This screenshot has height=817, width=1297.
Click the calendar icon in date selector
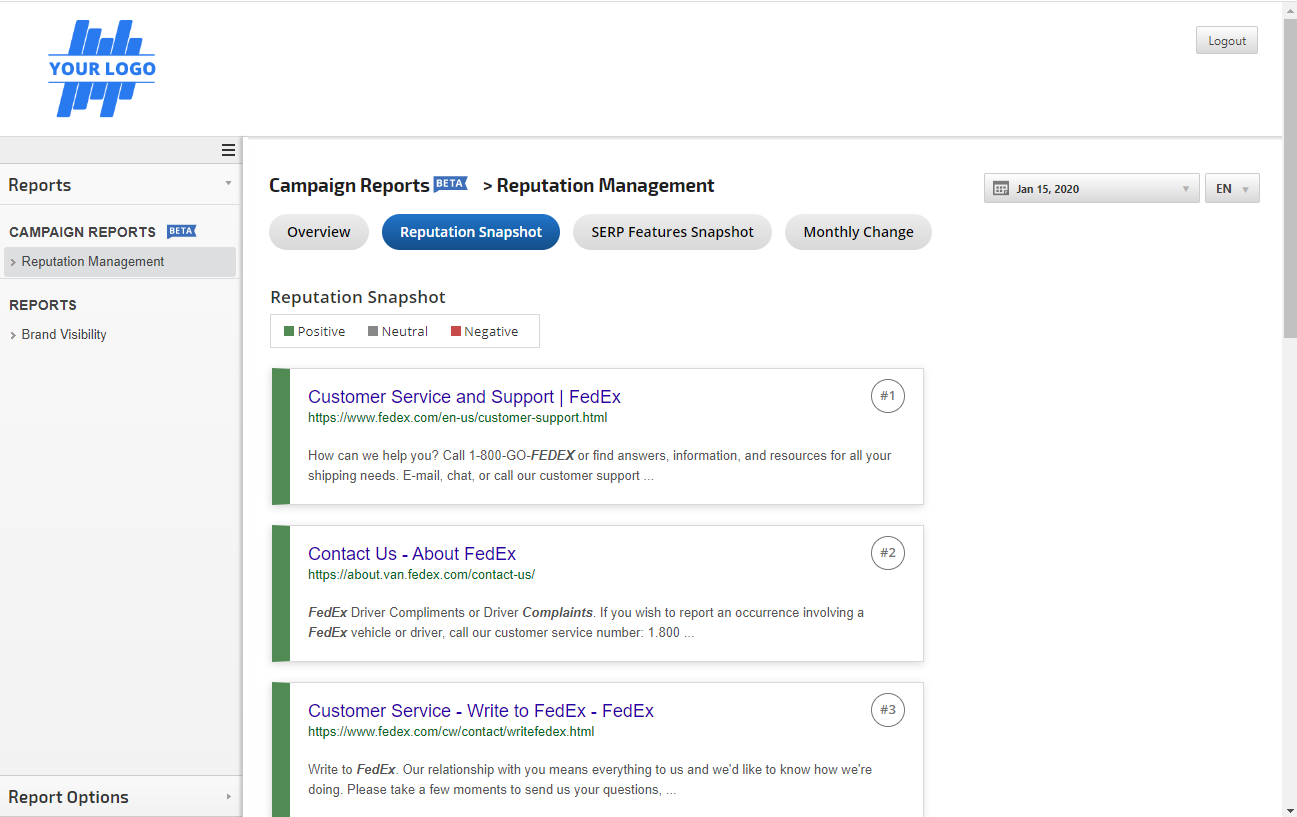1001,188
